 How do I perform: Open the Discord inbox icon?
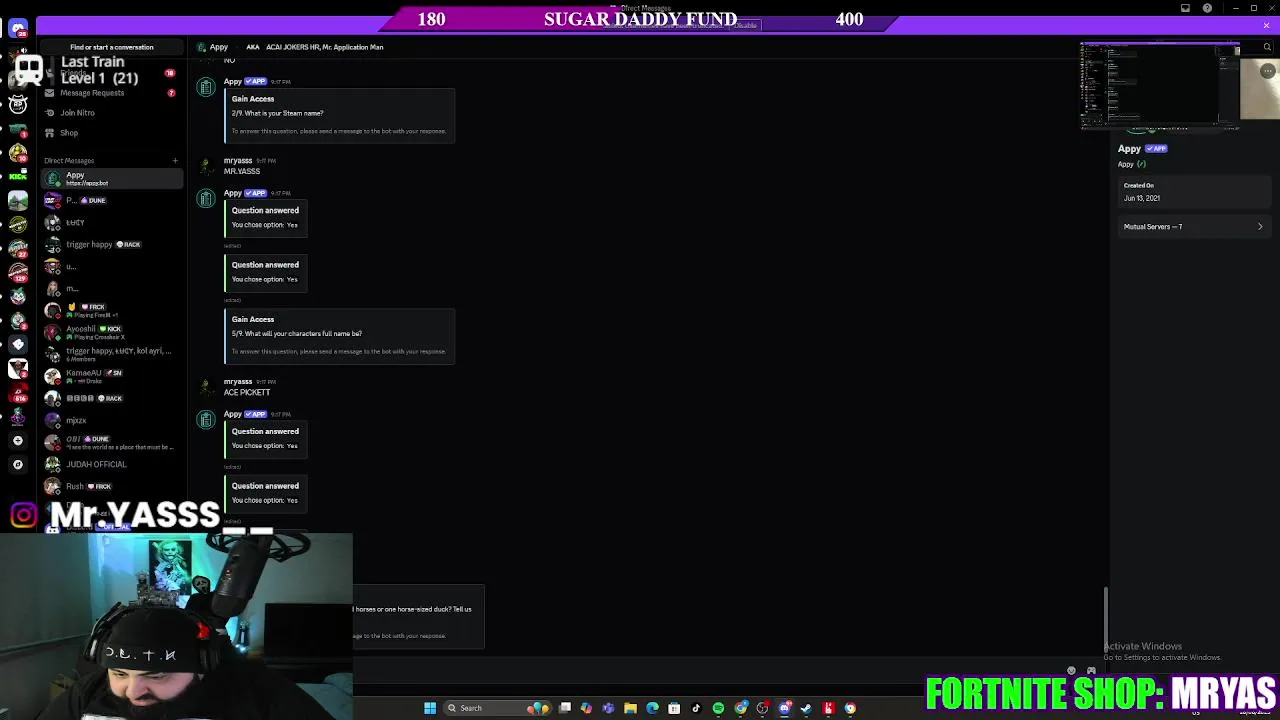coord(1186,8)
